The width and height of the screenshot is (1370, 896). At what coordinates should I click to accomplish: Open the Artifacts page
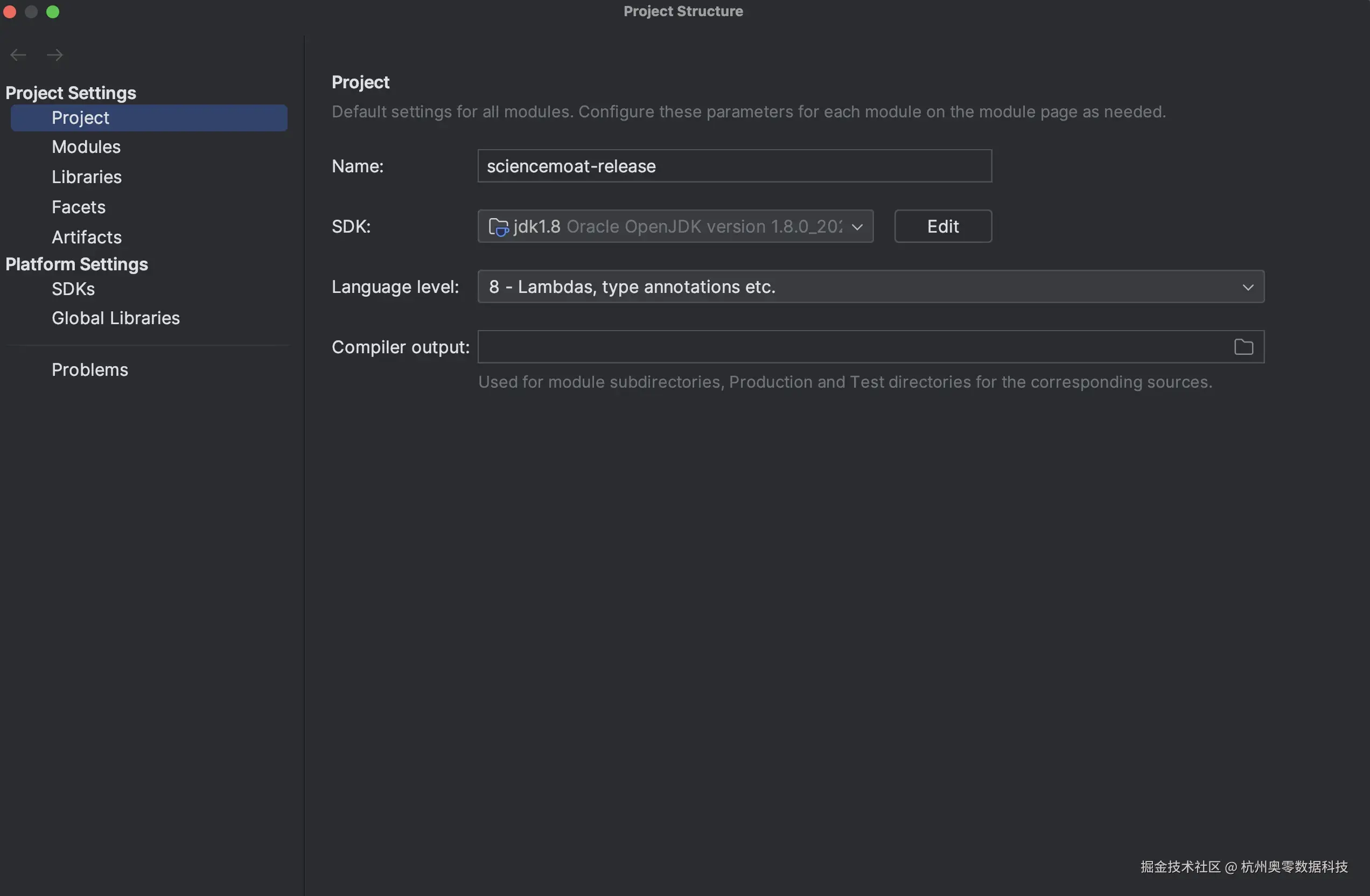(x=87, y=237)
